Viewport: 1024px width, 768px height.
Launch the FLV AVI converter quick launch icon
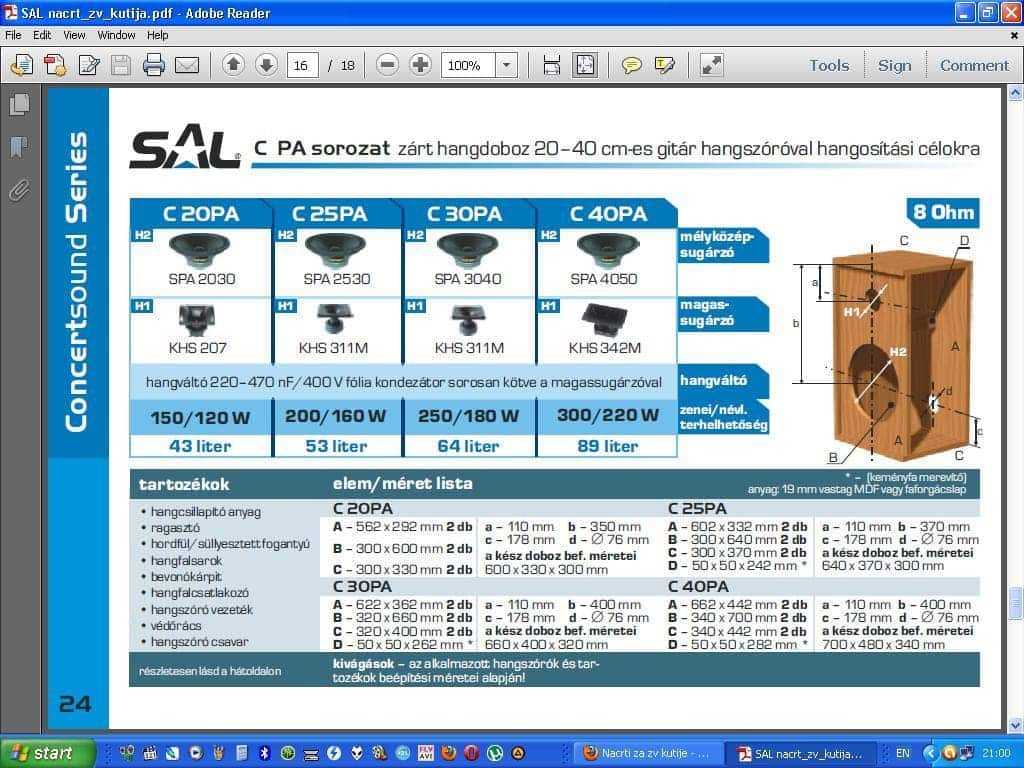click(x=426, y=753)
